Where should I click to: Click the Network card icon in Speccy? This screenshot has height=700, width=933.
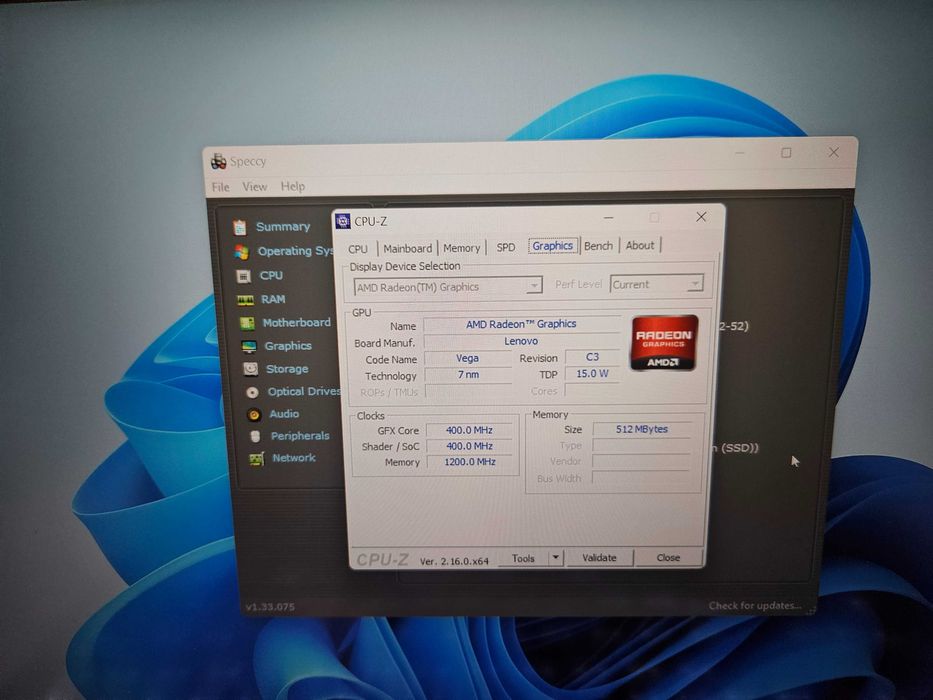point(256,458)
